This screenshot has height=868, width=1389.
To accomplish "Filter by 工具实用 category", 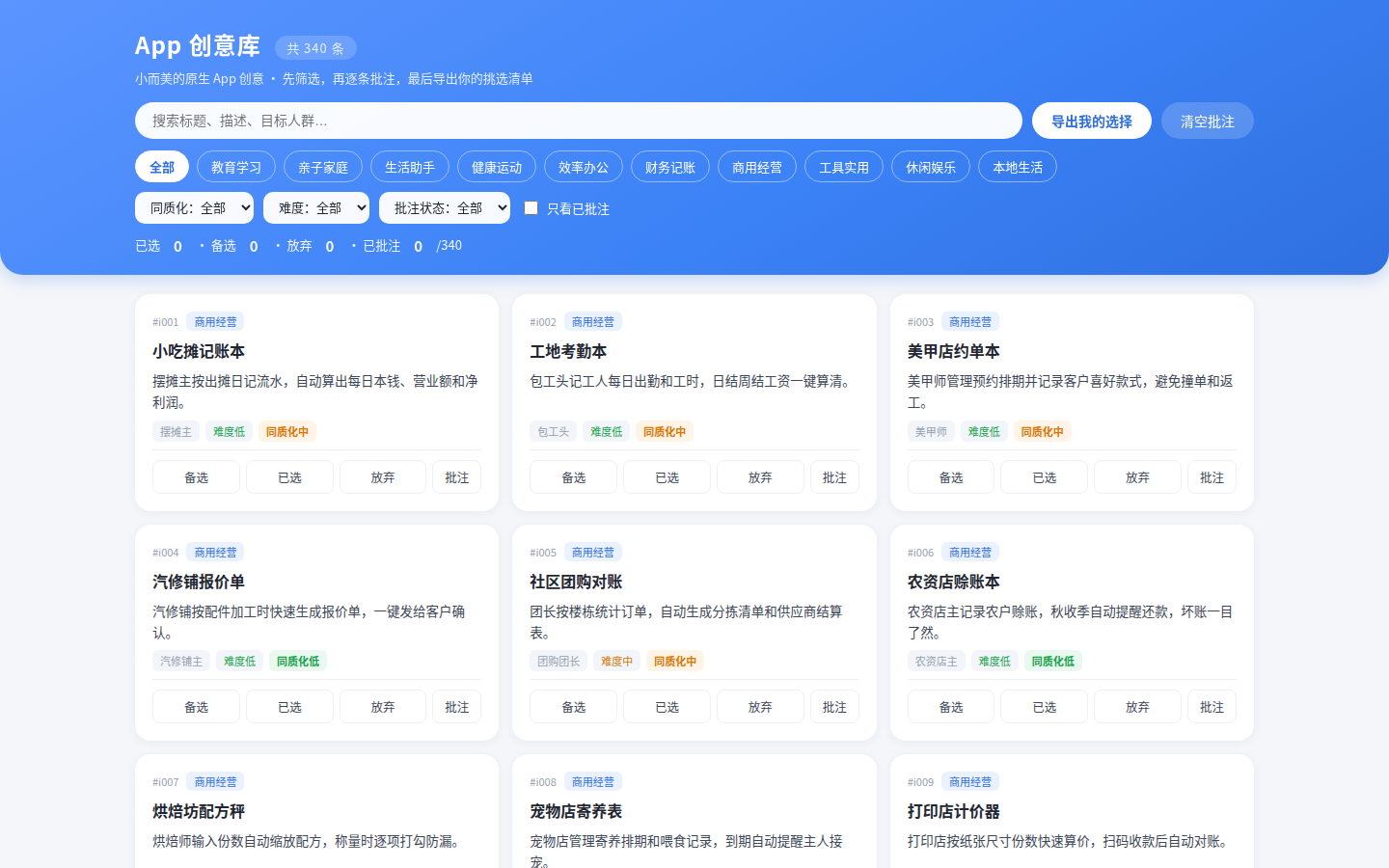I will click(x=844, y=167).
